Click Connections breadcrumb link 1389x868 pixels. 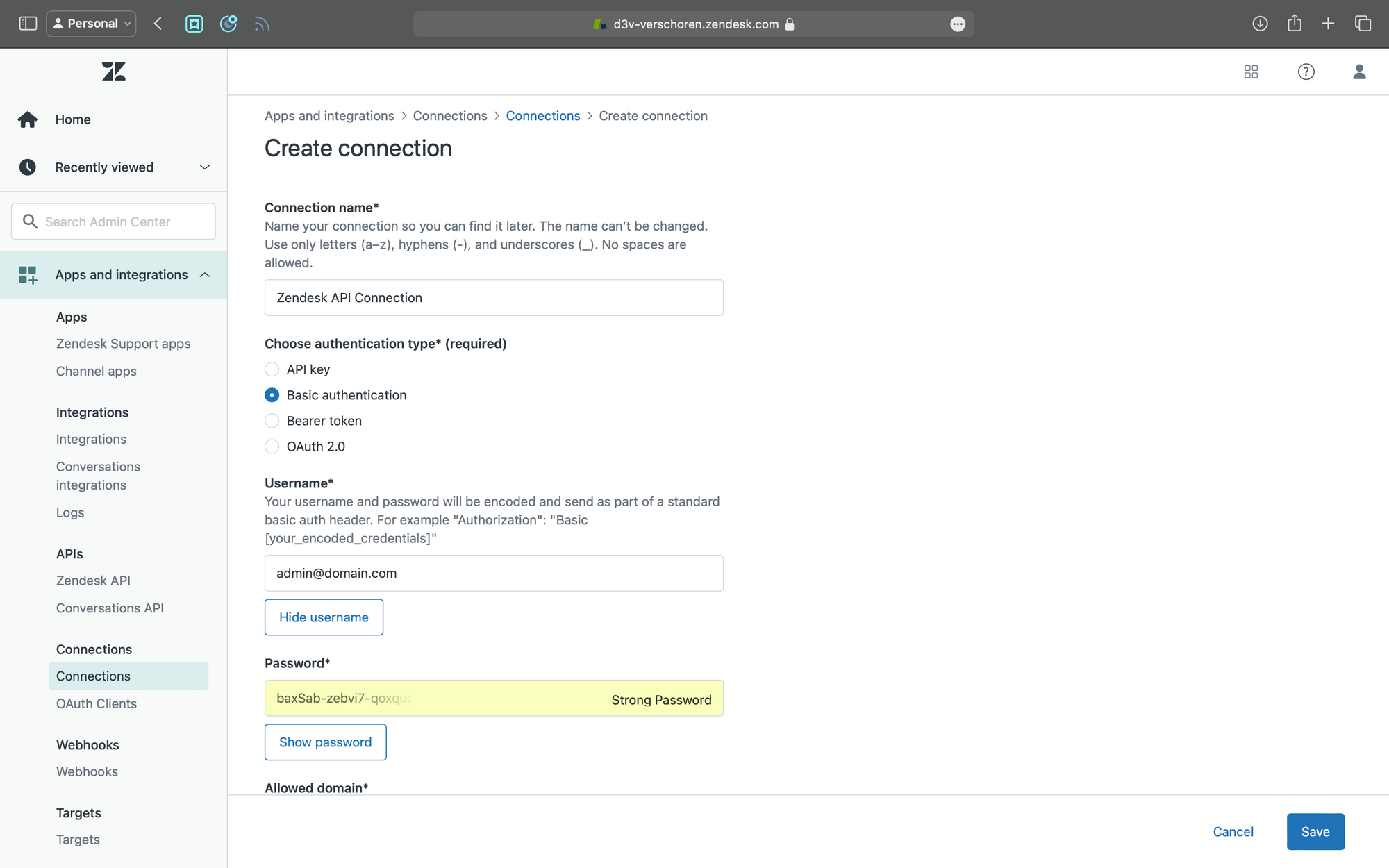(542, 116)
